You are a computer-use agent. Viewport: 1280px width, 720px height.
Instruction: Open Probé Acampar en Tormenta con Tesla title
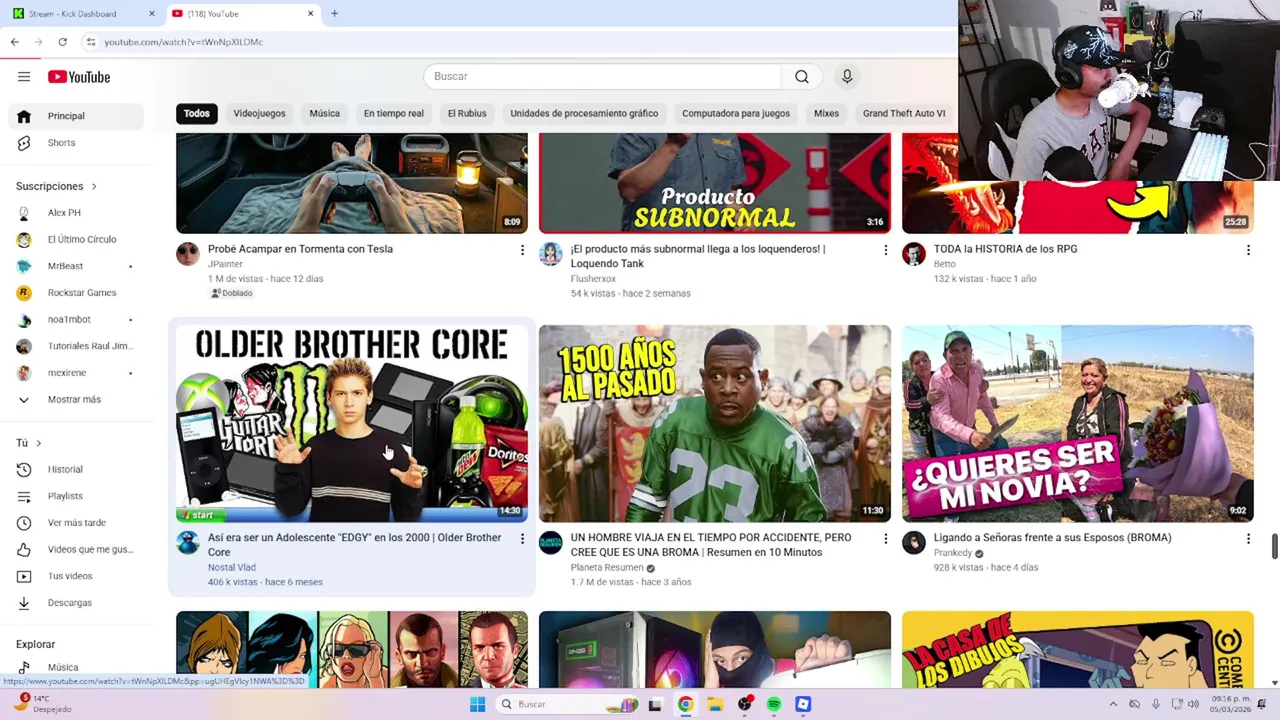click(300, 249)
